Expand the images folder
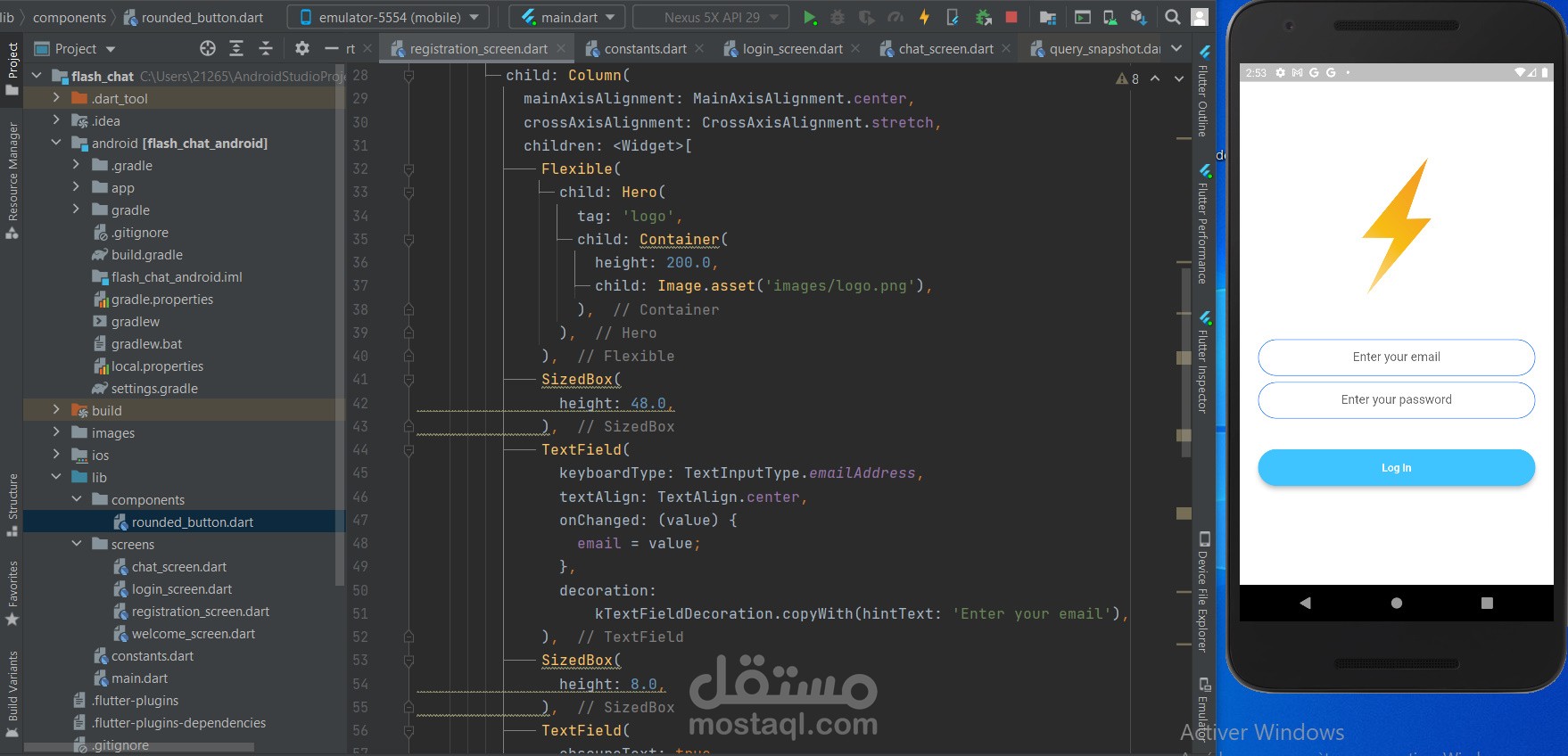 coord(56,432)
